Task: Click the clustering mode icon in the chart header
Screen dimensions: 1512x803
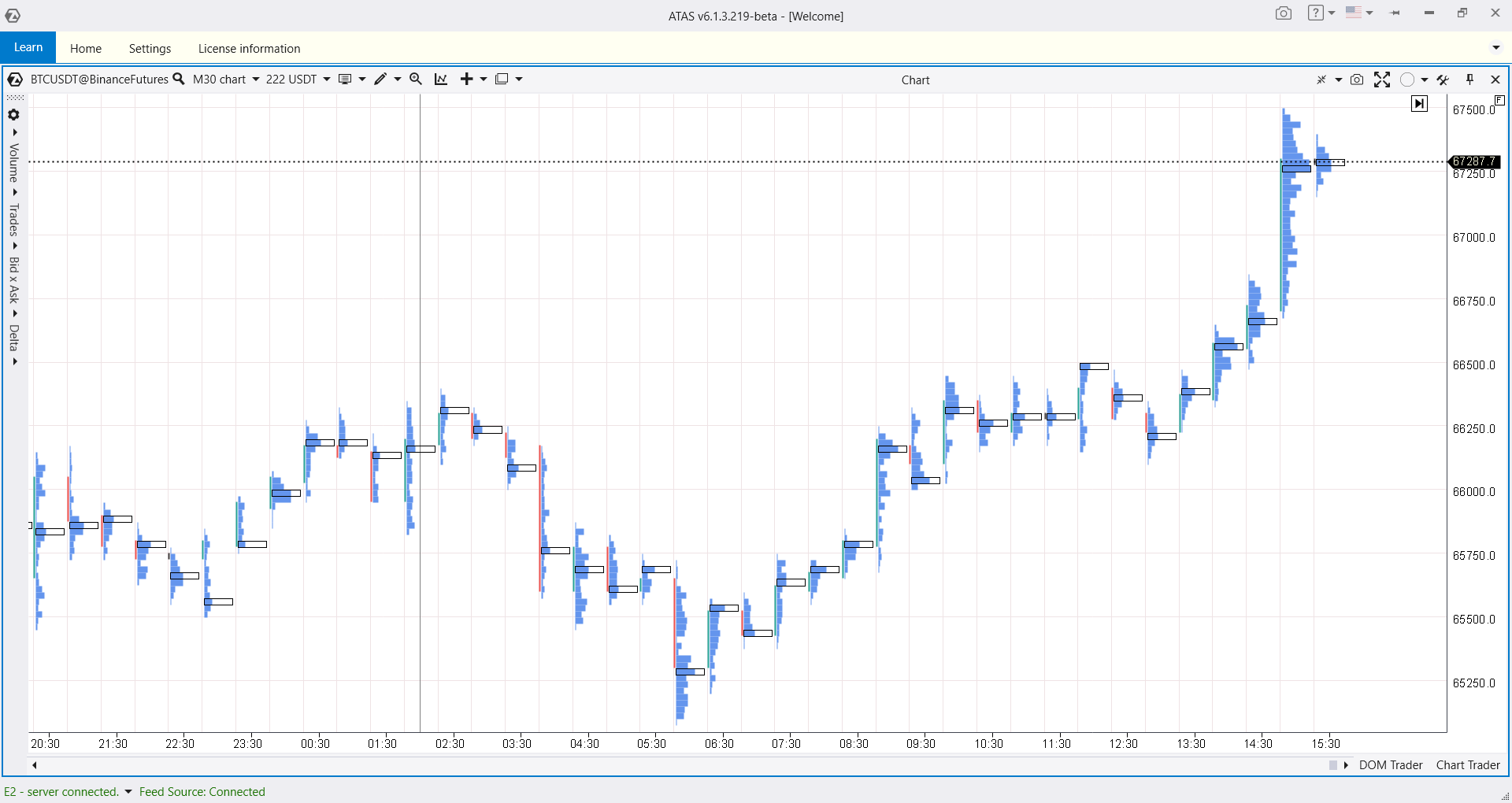Action: 1322,80
